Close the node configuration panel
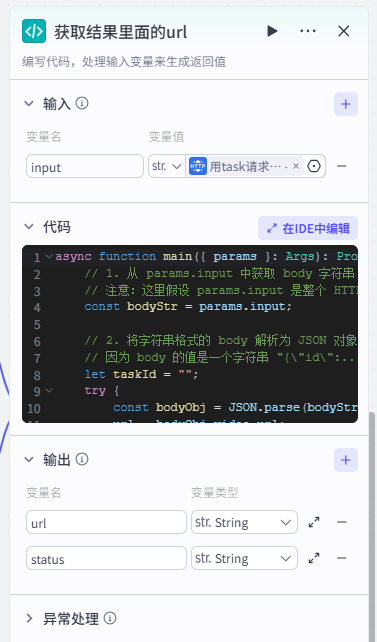 click(x=343, y=31)
